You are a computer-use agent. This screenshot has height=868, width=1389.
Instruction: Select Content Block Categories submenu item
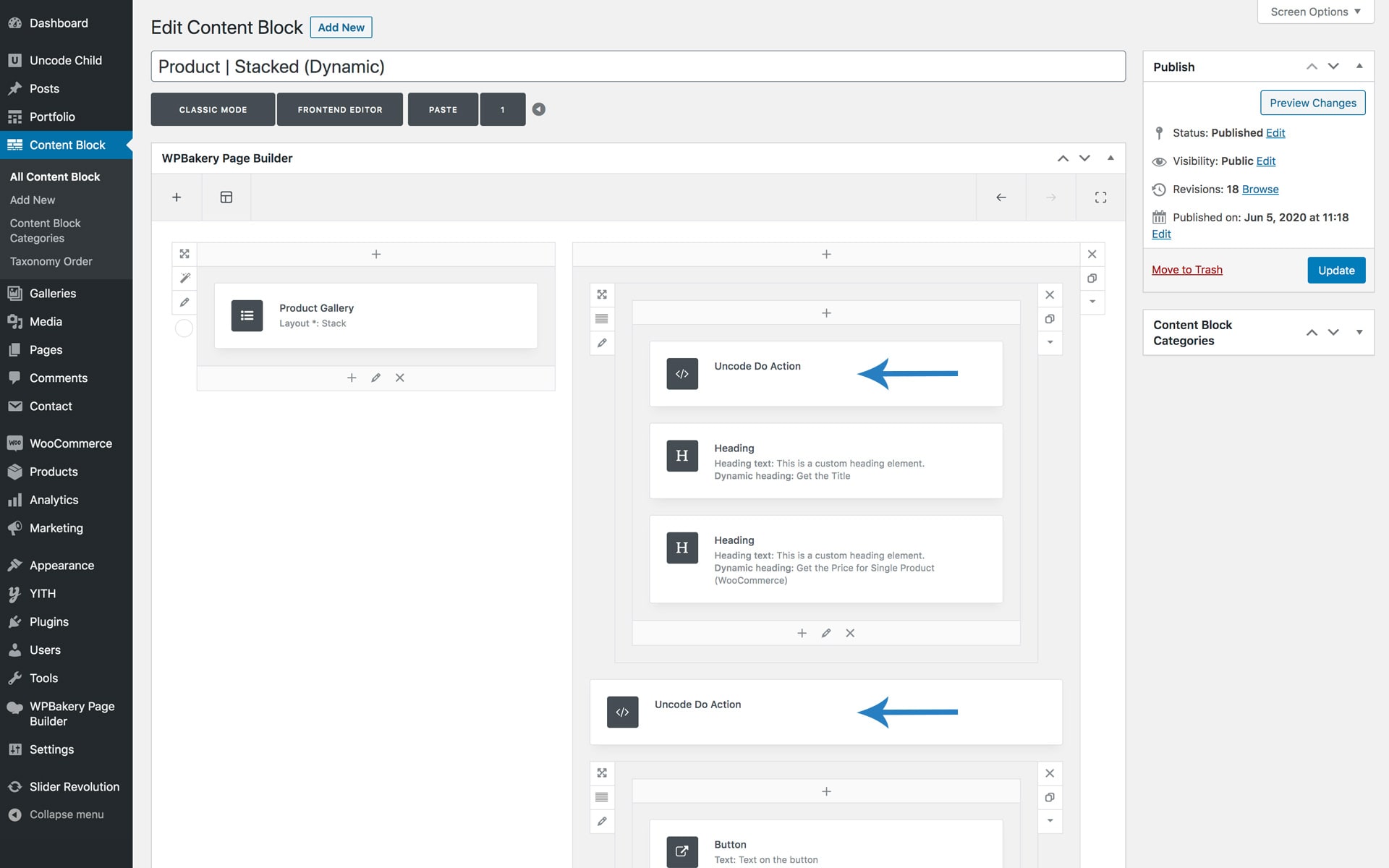click(x=45, y=231)
